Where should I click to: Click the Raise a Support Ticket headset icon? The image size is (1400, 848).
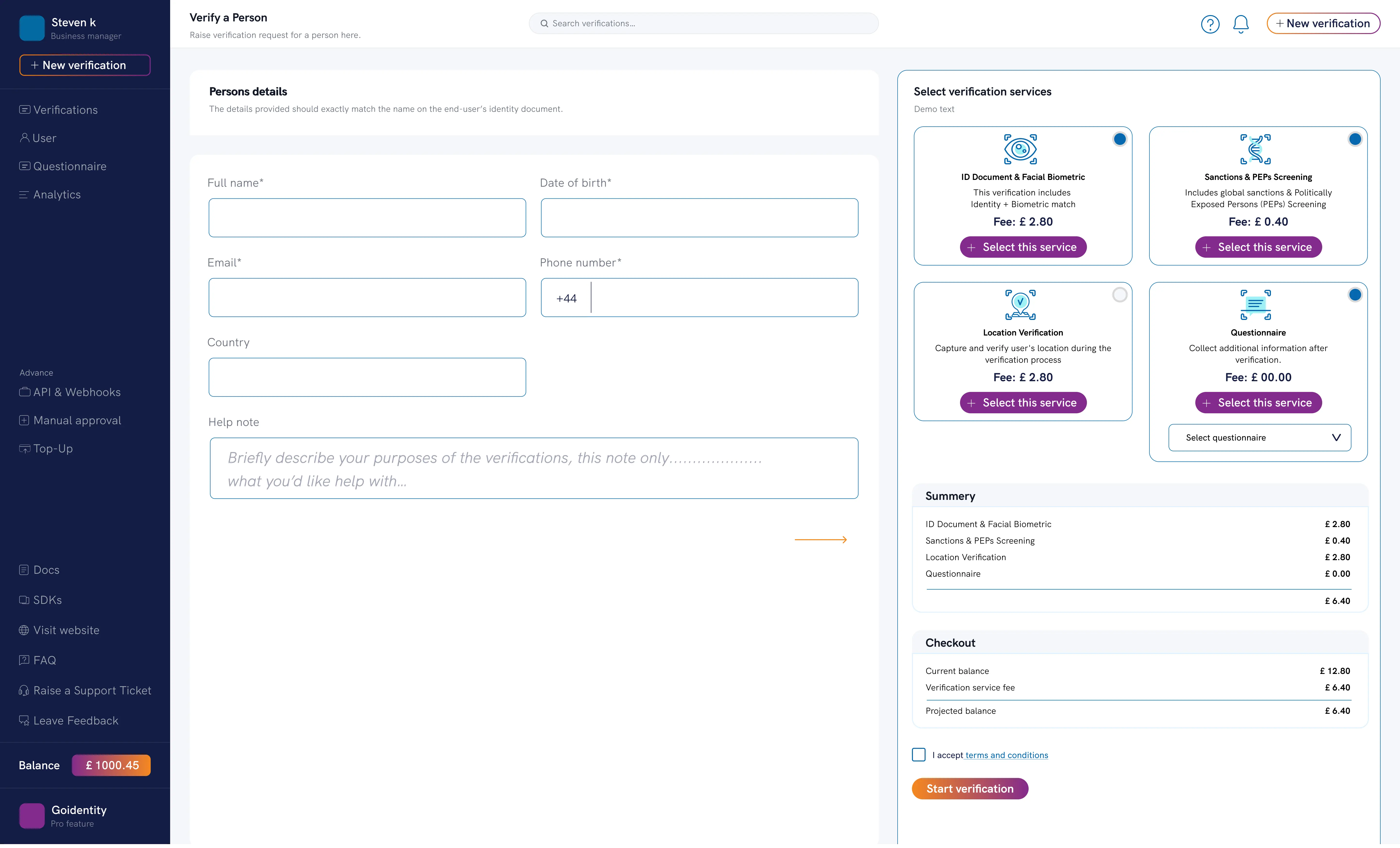pyautogui.click(x=24, y=690)
